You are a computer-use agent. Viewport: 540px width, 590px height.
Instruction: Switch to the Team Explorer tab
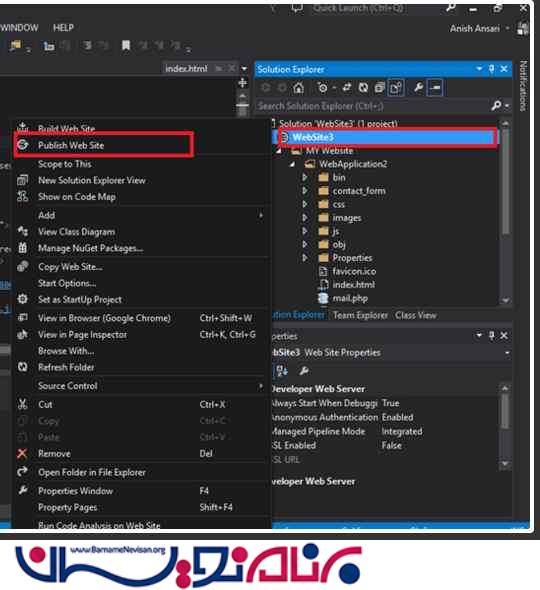(x=360, y=315)
